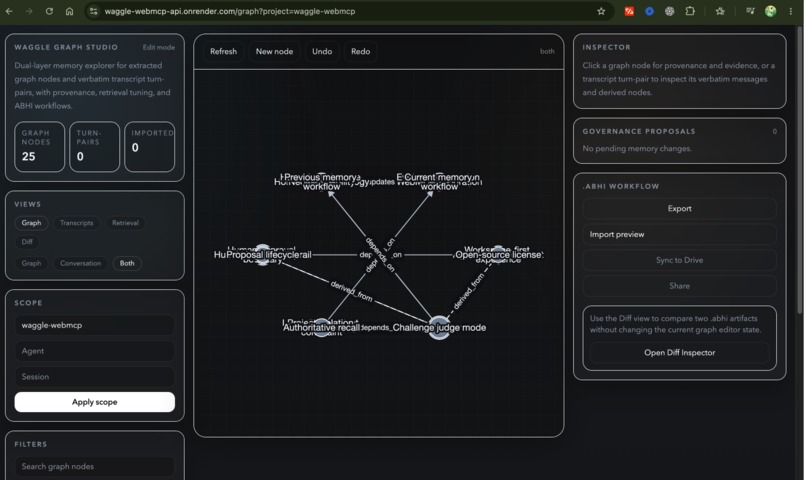Click the Imported 0 stat card
This screenshot has width=806, height=480.
(x=150, y=147)
